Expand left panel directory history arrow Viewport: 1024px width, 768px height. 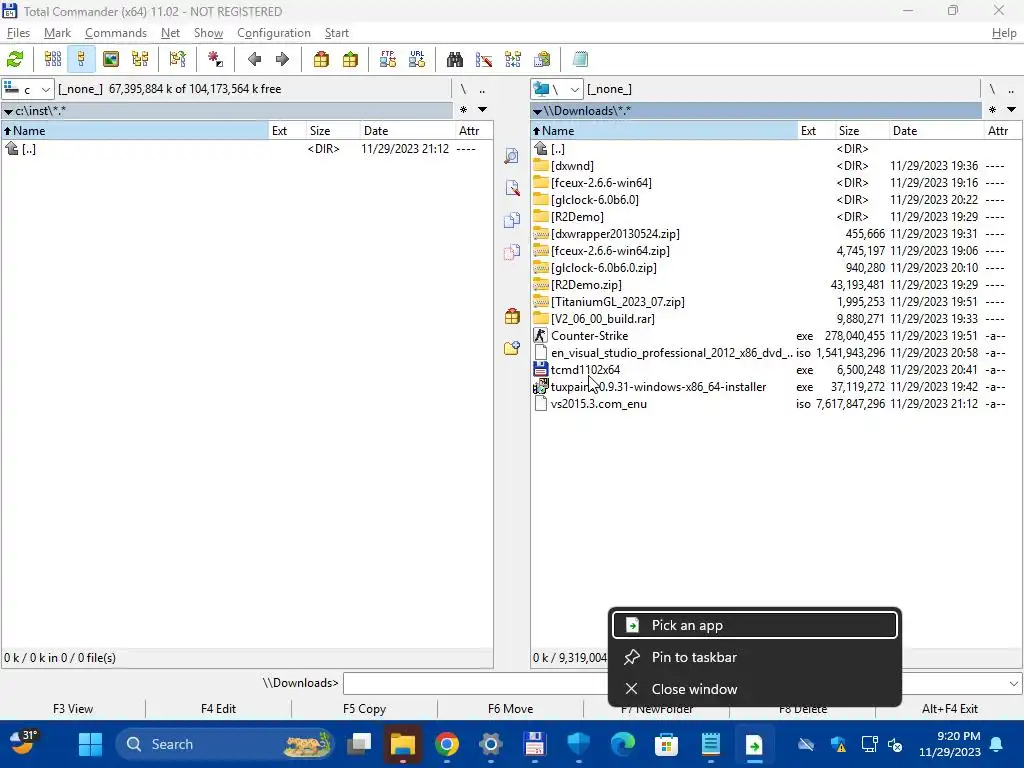[x=483, y=110]
